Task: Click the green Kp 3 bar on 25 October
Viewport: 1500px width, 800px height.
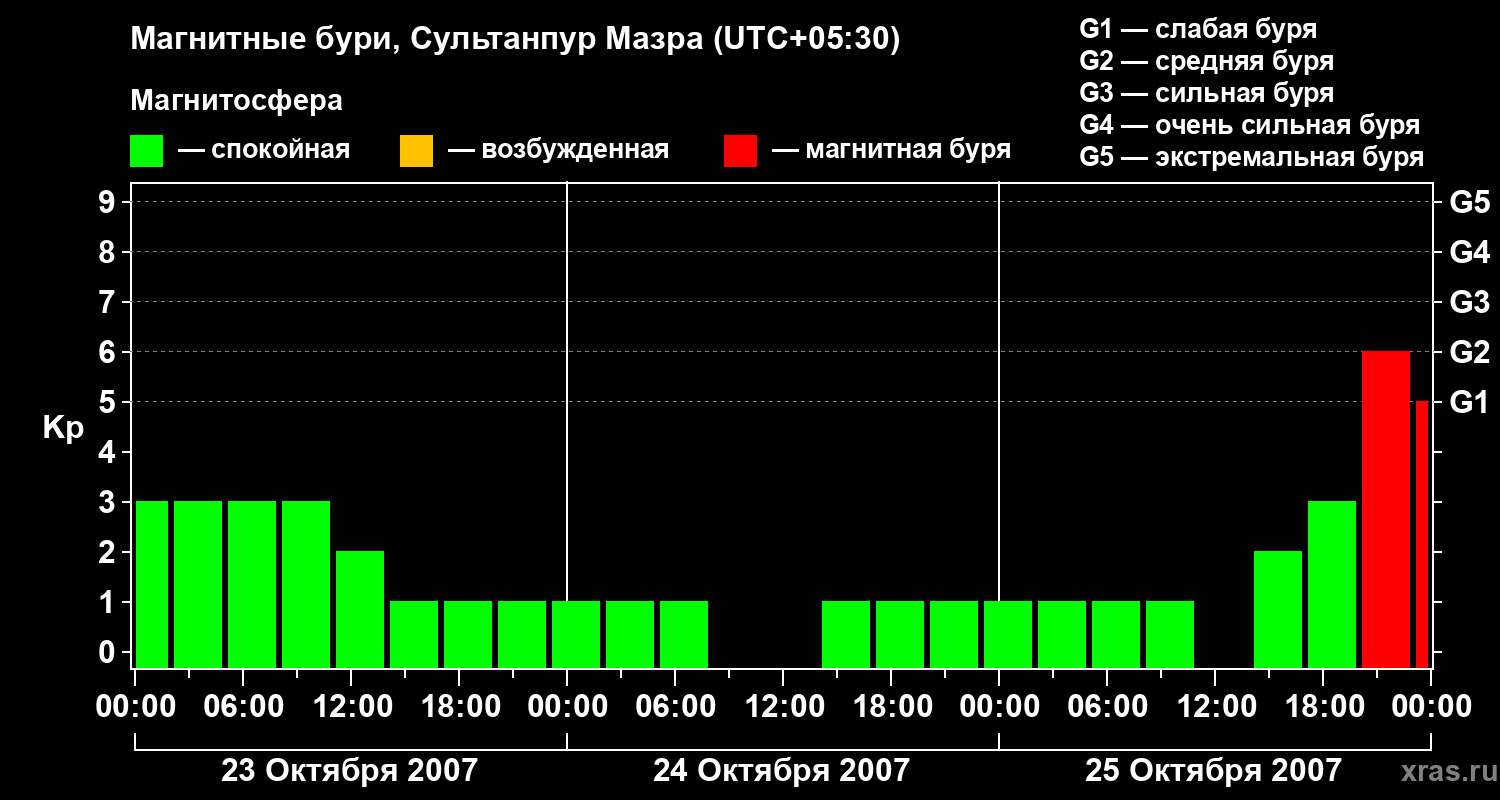Action: tap(1331, 584)
